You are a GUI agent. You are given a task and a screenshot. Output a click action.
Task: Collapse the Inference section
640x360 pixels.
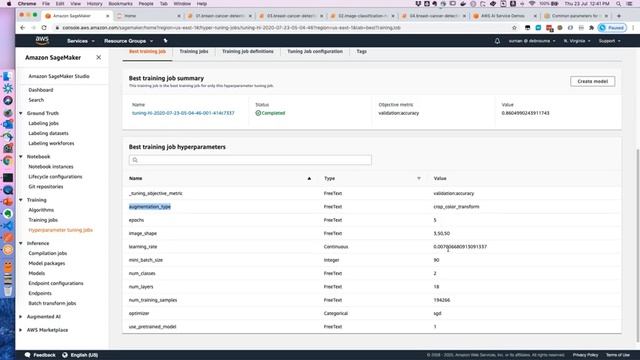tap(21, 243)
